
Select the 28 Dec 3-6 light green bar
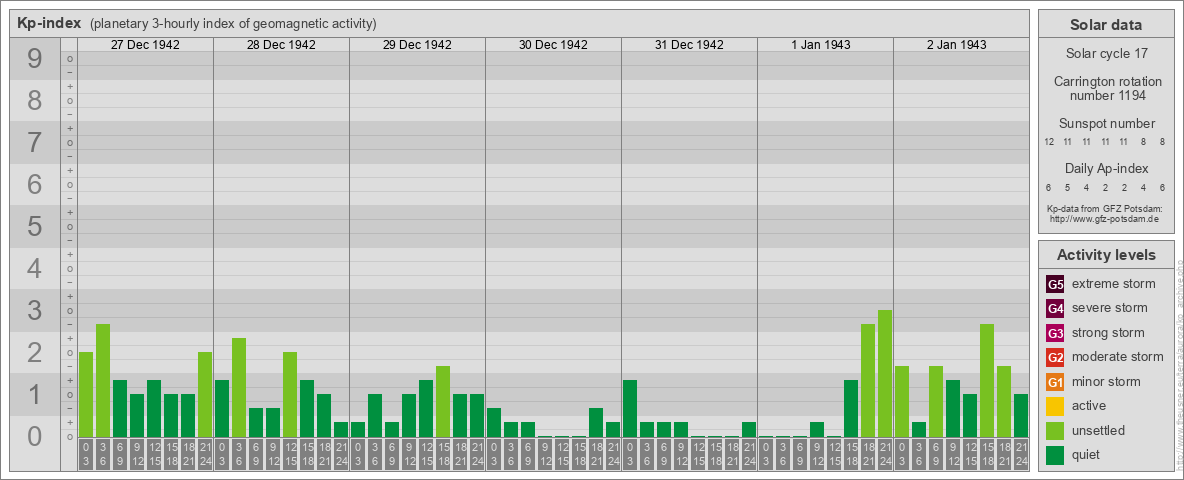pos(239,387)
